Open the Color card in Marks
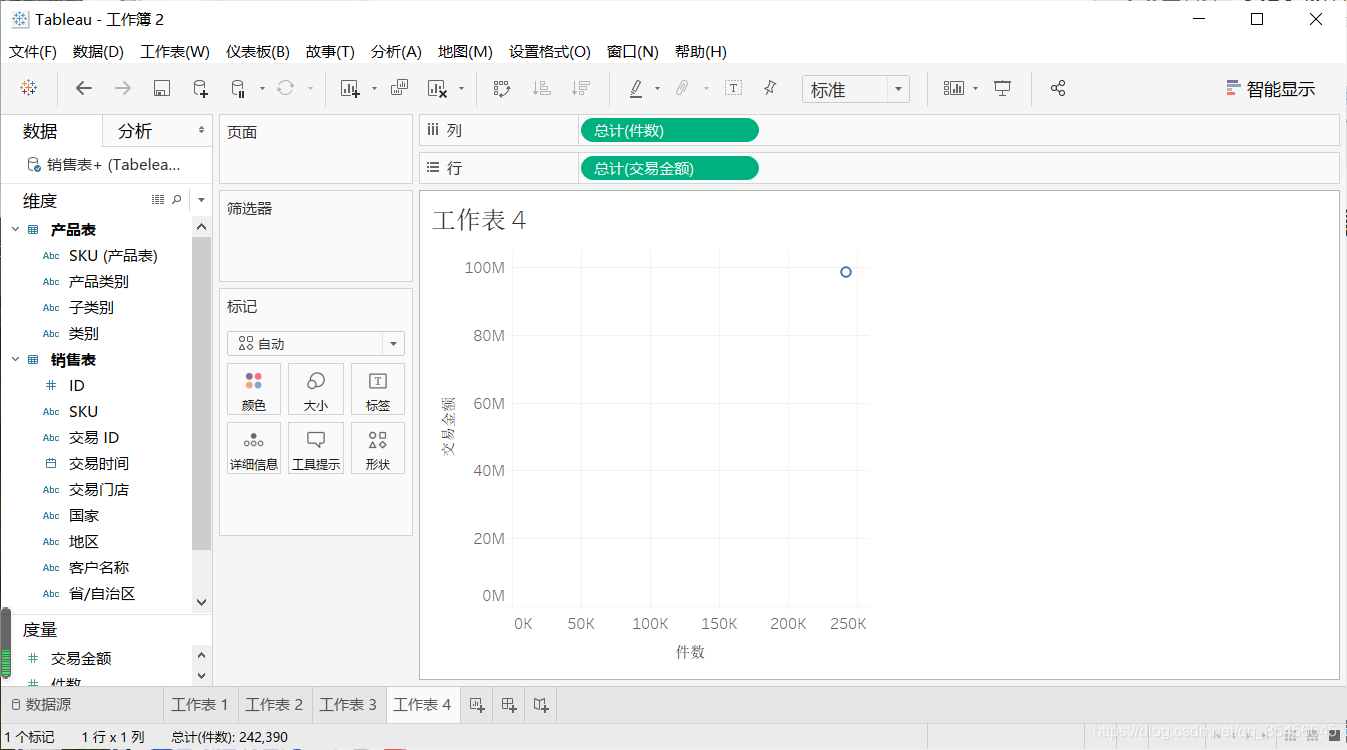Image resolution: width=1347 pixels, height=750 pixels. pyautogui.click(x=254, y=389)
